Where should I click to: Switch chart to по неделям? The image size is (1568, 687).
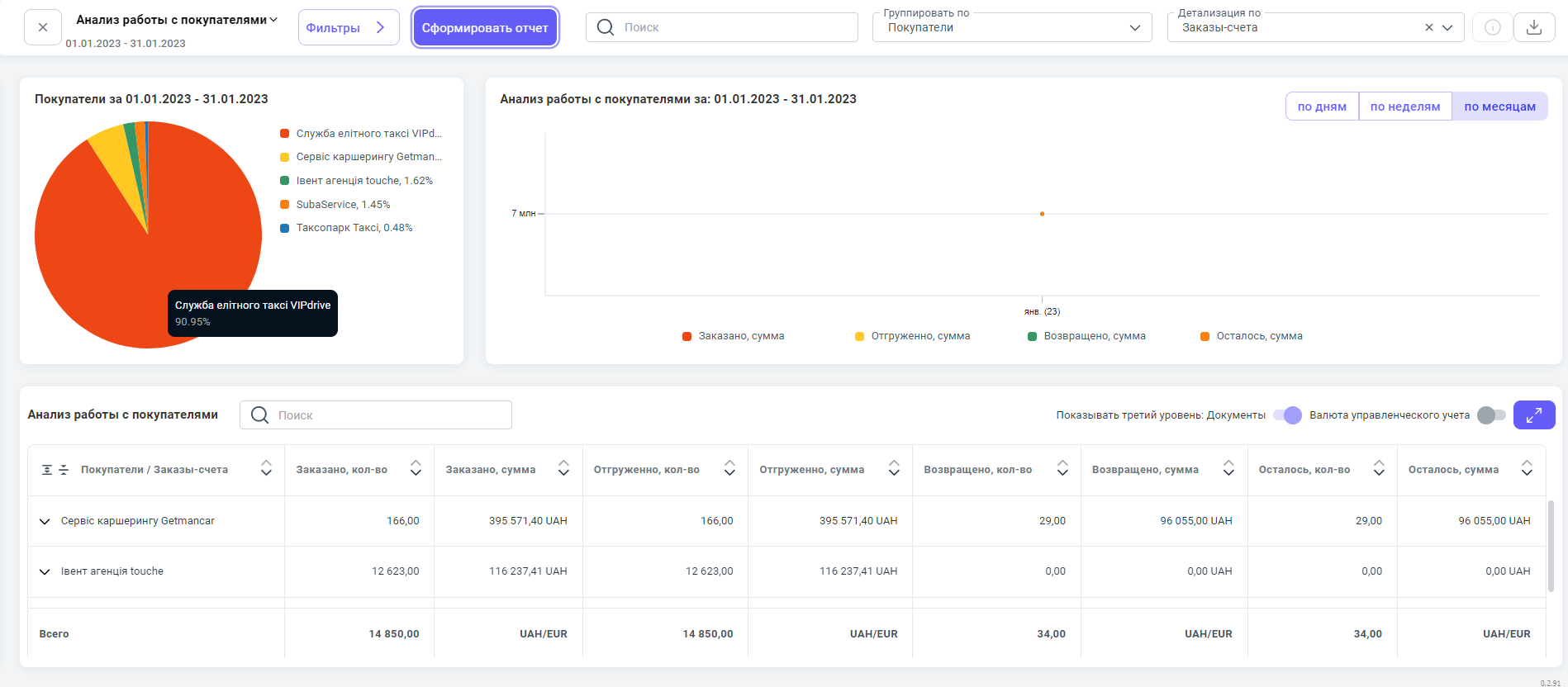click(x=1404, y=107)
